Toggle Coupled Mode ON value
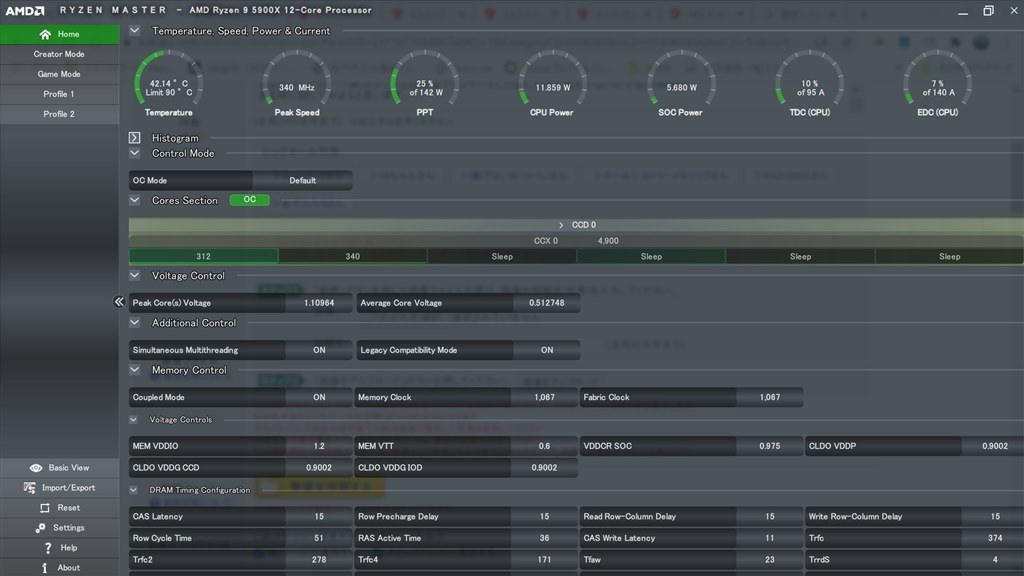 pyautogui.click(x=319, y=397)
